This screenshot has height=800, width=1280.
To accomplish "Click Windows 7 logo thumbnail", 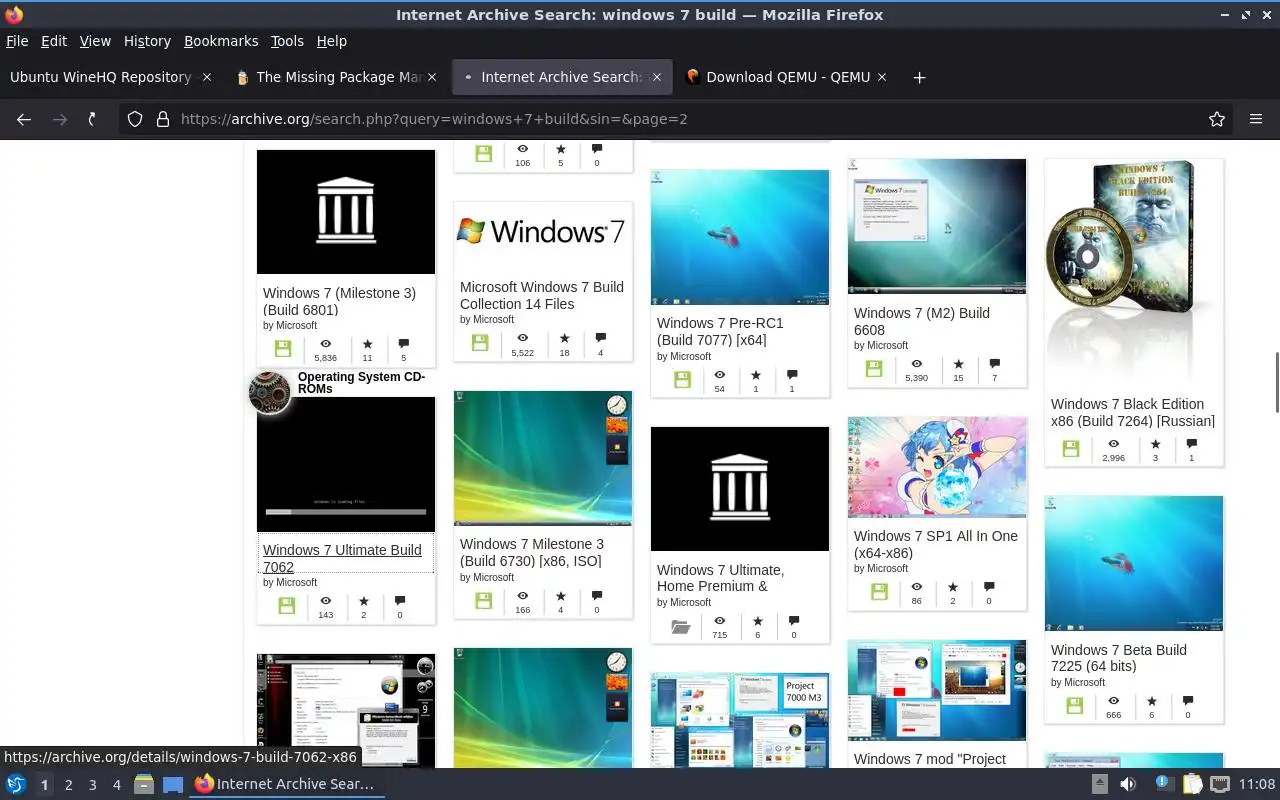I will point(543,232).
